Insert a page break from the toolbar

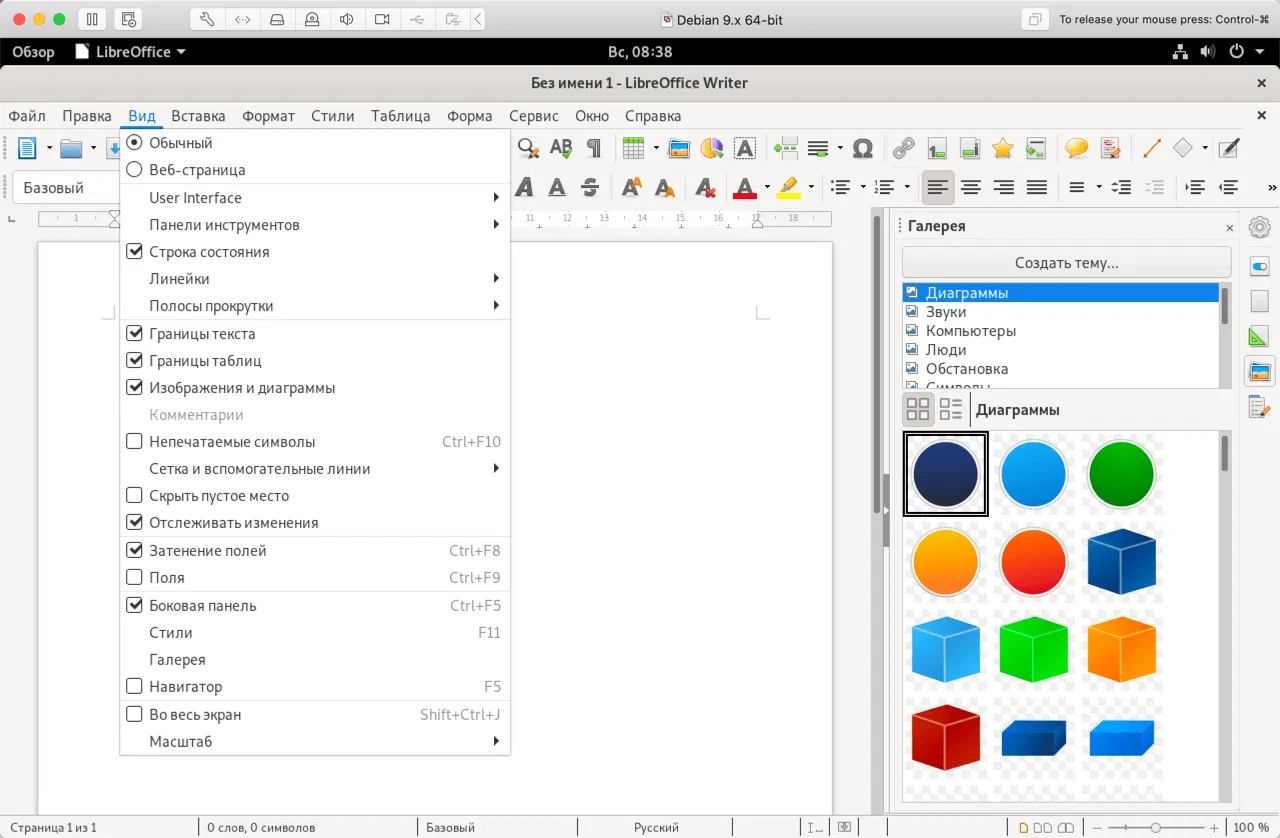click(785, 149)
